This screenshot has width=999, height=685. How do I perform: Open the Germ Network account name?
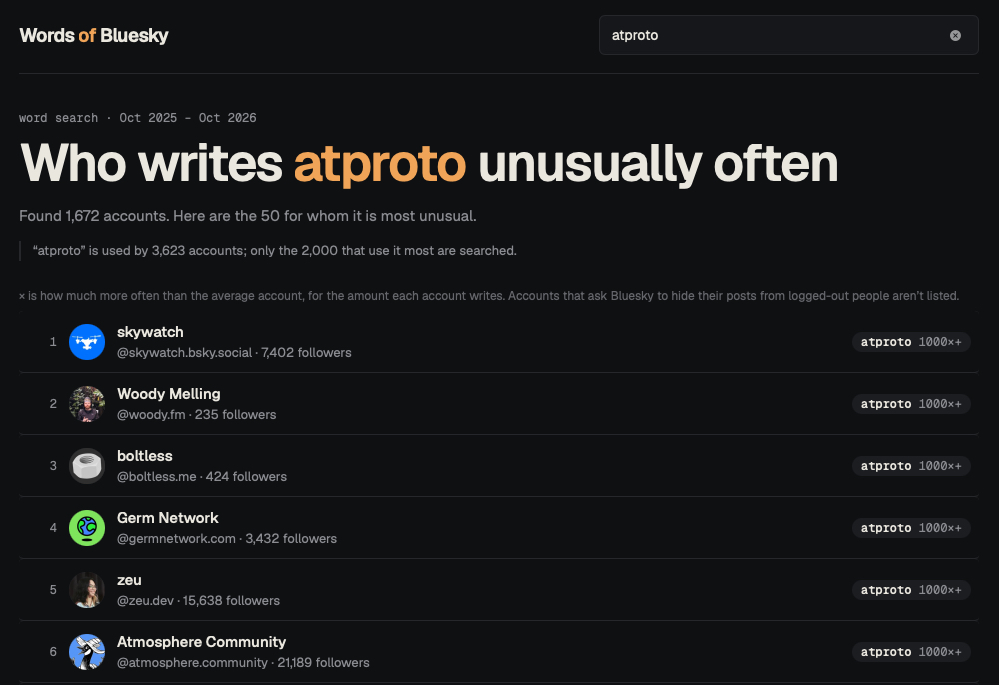pos(168,518)
